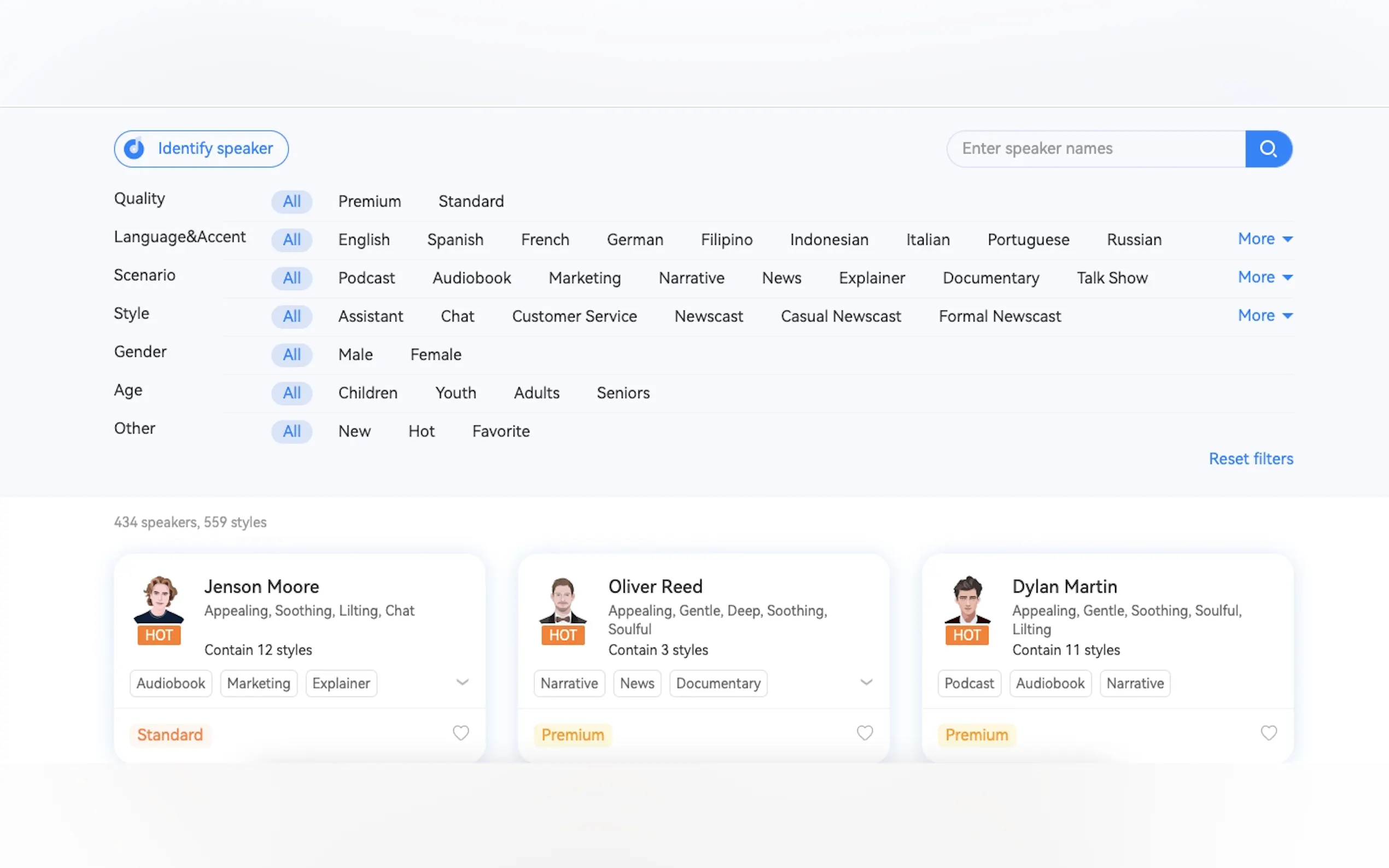This screenshot has height=868, width=1389.
Task: Expand More options in Scenario row
Action: point(1264,277)
